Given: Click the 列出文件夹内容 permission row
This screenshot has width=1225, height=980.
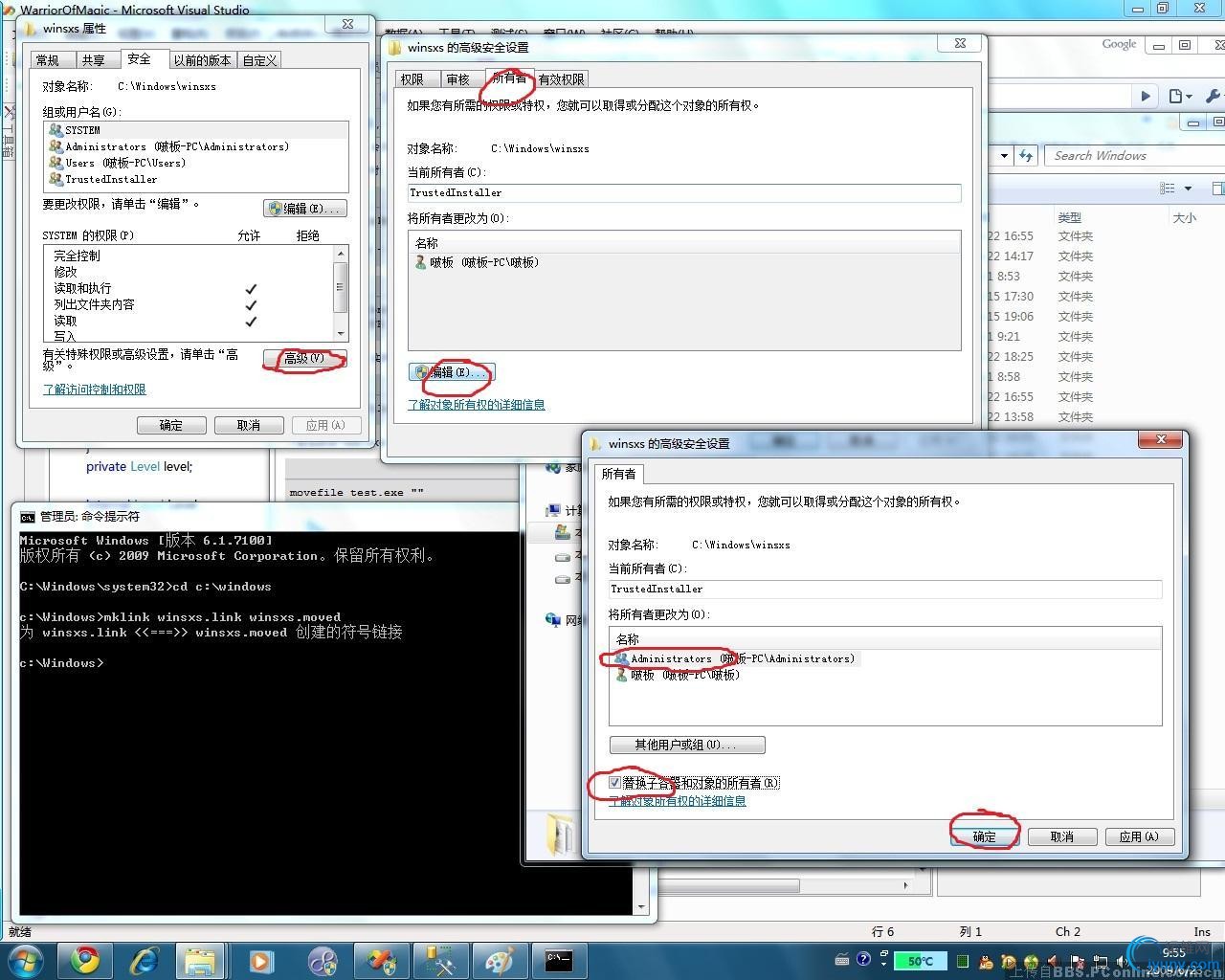Looking at the screenshot, I should (188, 304).
